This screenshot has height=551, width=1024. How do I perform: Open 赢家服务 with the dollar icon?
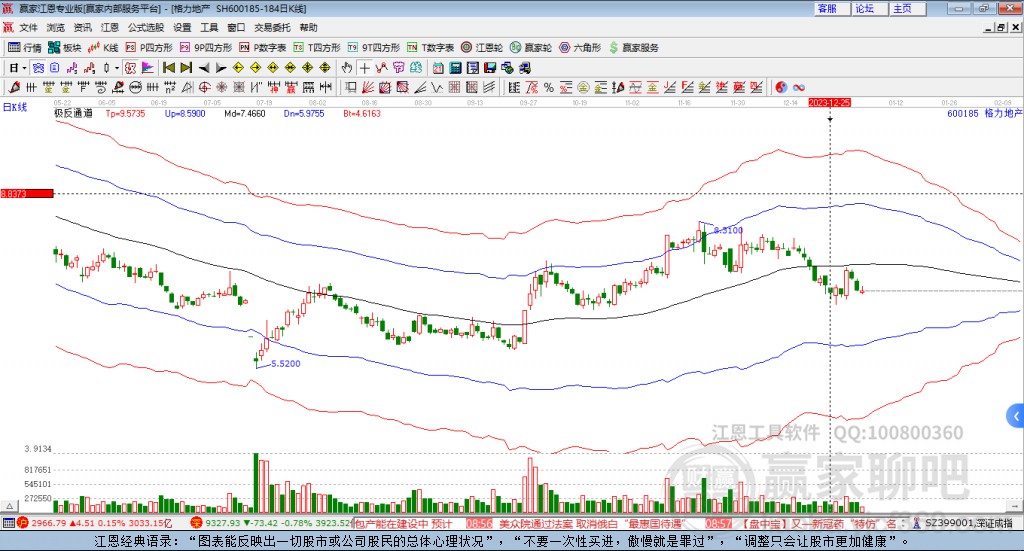point(633,48)
